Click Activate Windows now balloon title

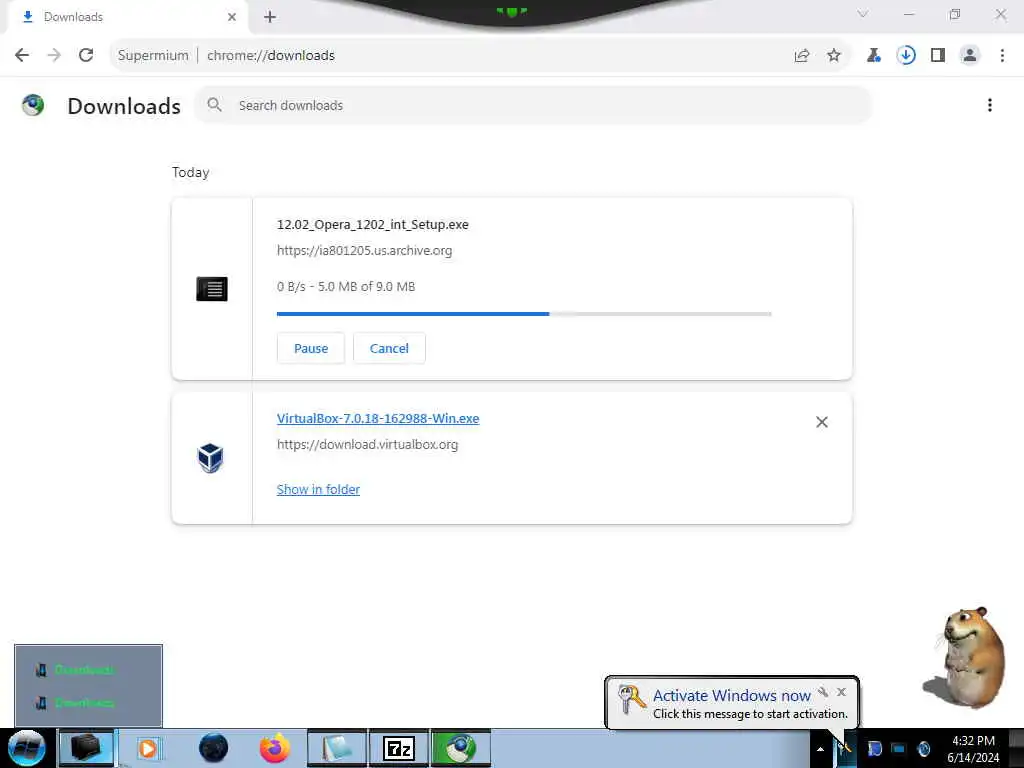pos(731,696)
